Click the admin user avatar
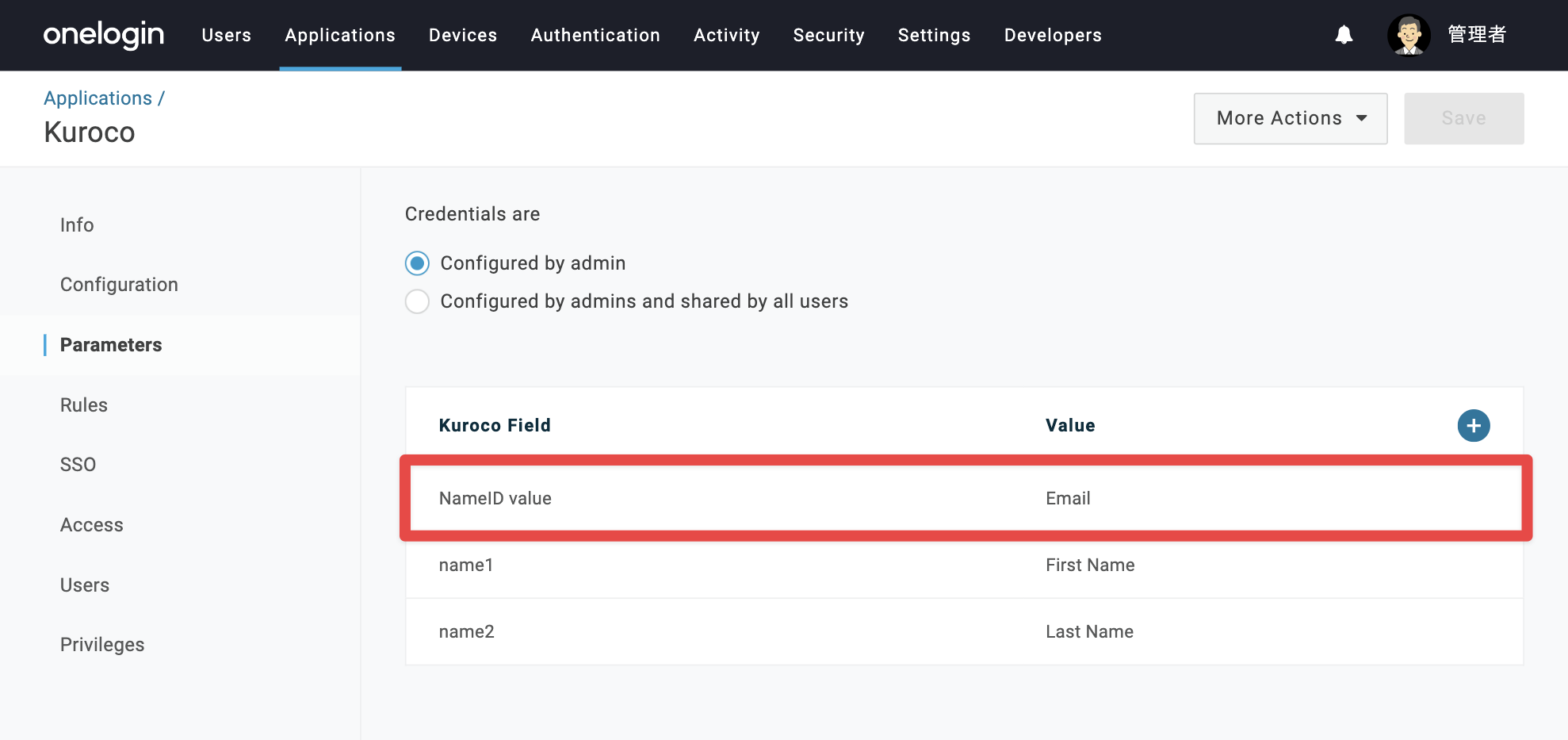The width and height of the screenshot is (1568, 740). point(1409,35)
